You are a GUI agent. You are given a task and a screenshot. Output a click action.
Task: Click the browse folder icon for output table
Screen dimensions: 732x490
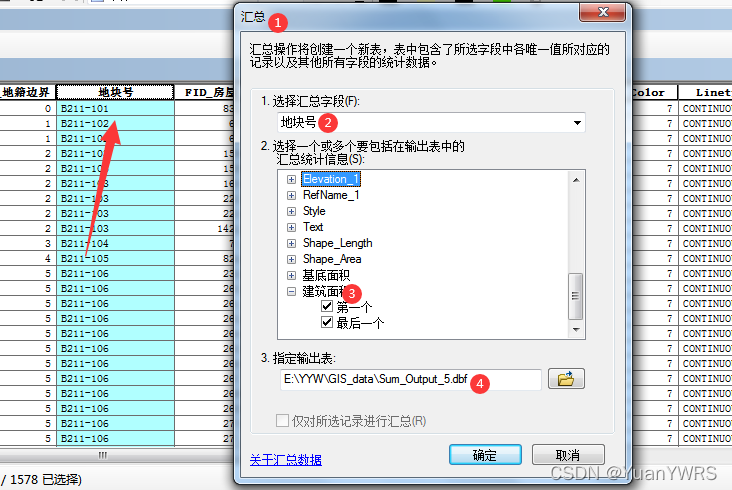click(x=566, y=378)
